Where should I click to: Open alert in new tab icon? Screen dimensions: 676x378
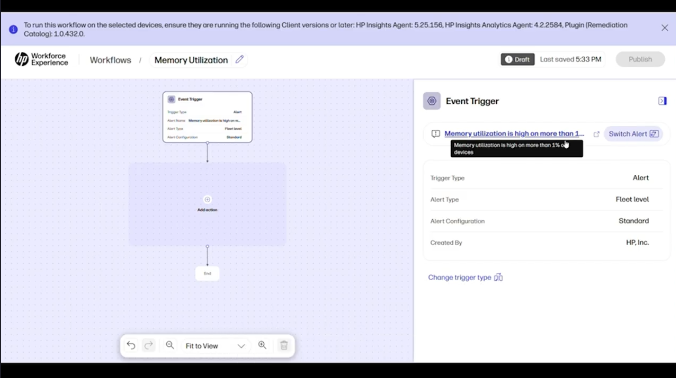click(596, 134)
